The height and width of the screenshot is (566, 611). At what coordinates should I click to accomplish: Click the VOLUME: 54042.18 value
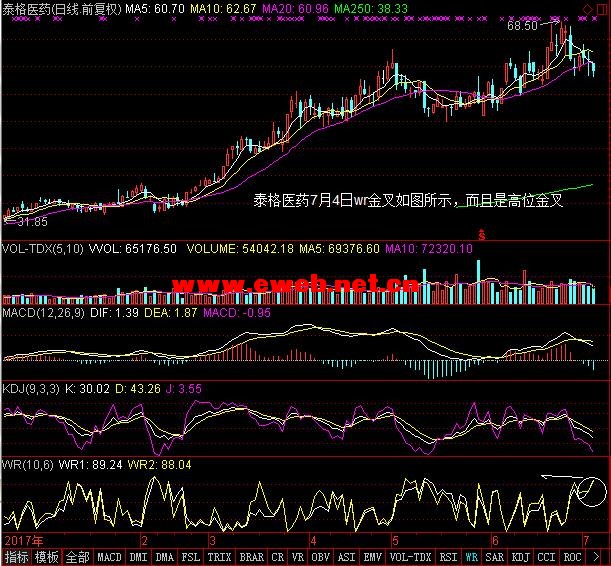click(x=240, y=249)
